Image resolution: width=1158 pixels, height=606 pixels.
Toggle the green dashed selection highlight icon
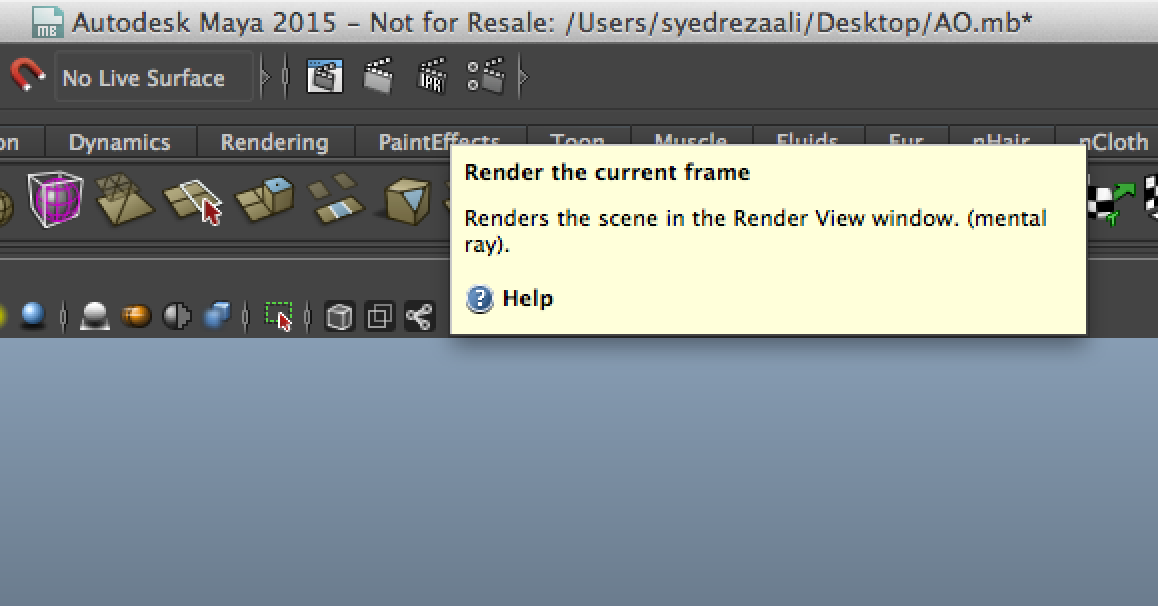pyautogui.click(x=278, y=317)
